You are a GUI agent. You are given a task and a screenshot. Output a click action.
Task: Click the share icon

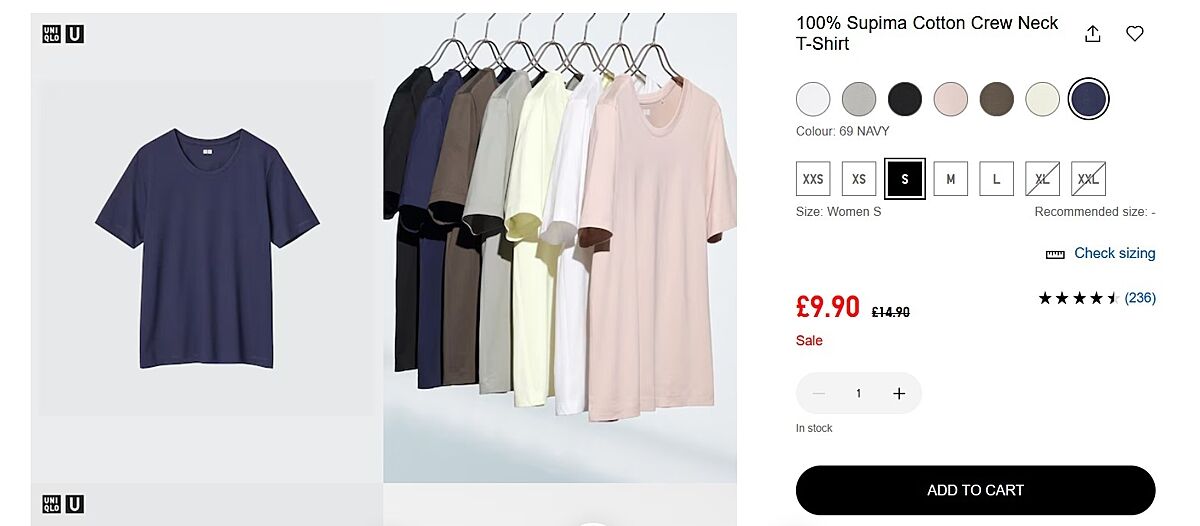click(1093, 34)
